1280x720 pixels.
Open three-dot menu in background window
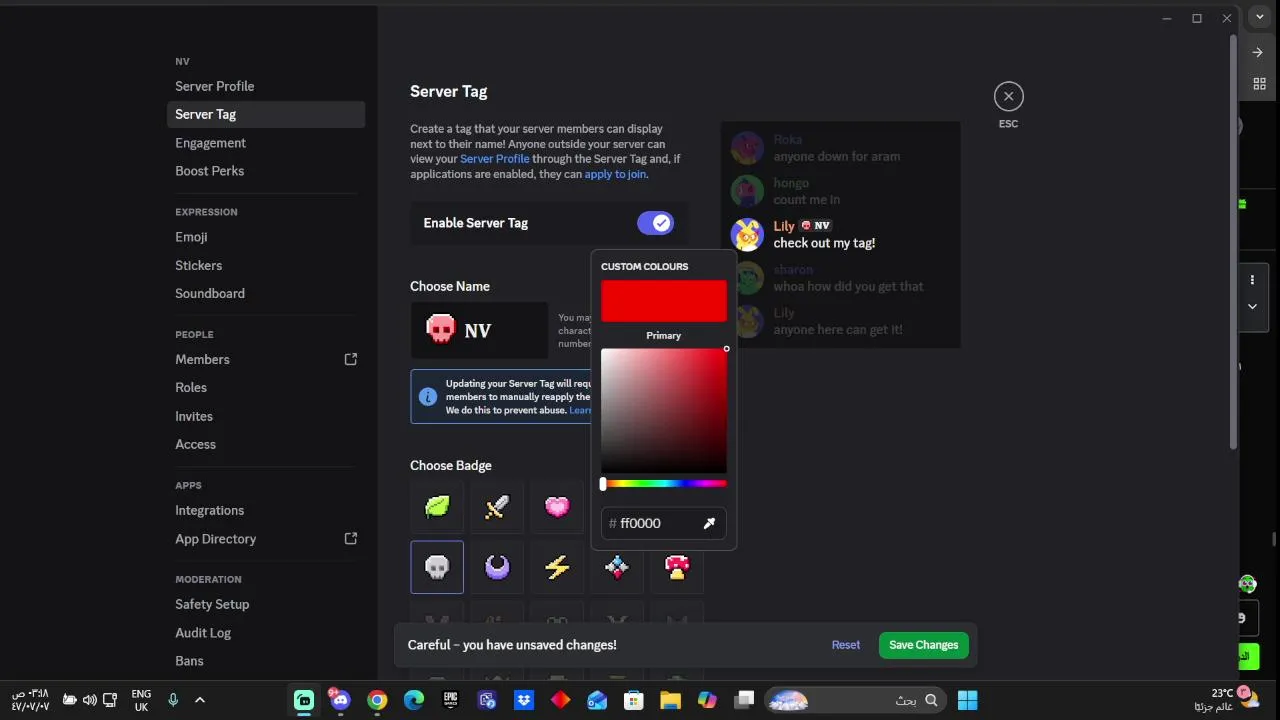(1252, 280)
